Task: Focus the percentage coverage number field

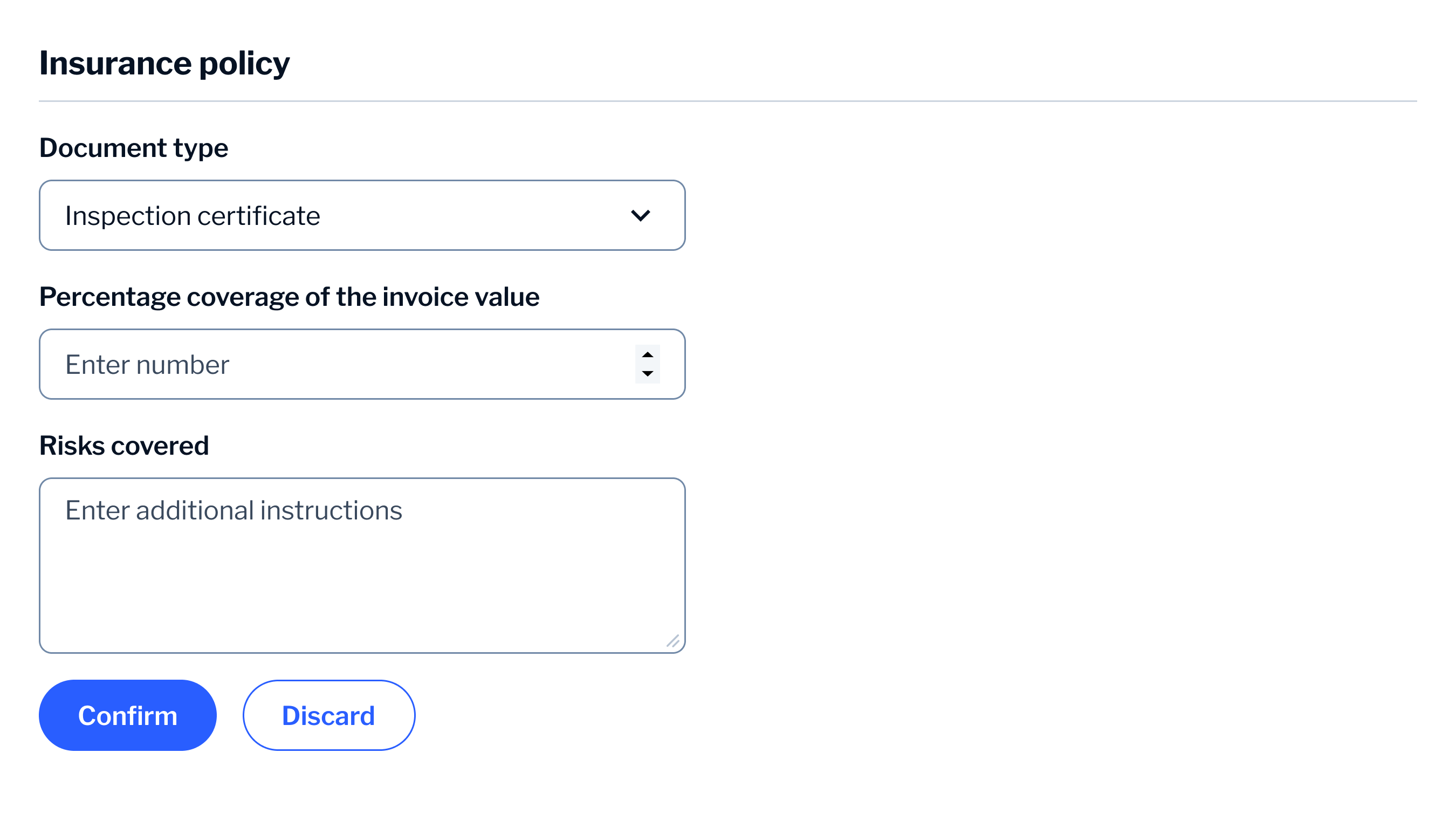Action: click(x=339, y=364)
